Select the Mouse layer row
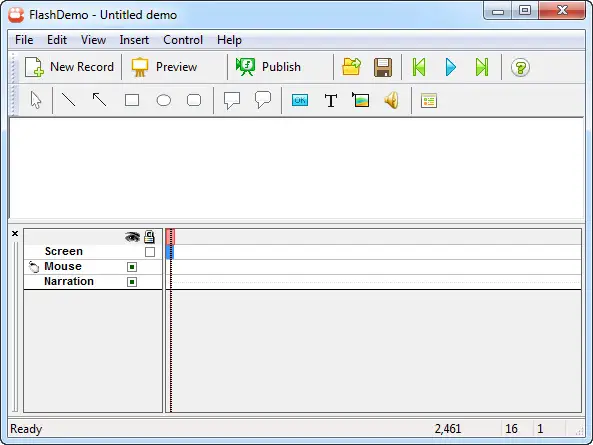Image resolution: width=593 pixels, height=445 pixels. [93, 267]
